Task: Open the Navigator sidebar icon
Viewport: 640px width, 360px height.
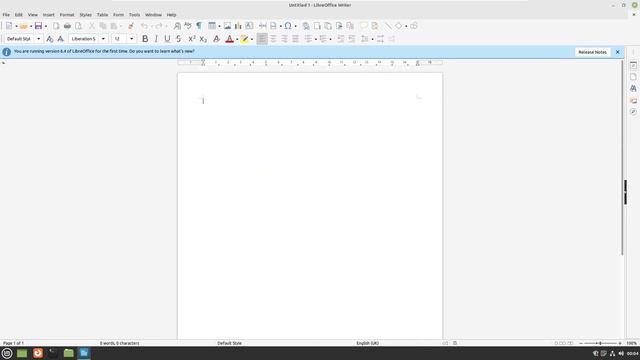Action: point(633,112)
